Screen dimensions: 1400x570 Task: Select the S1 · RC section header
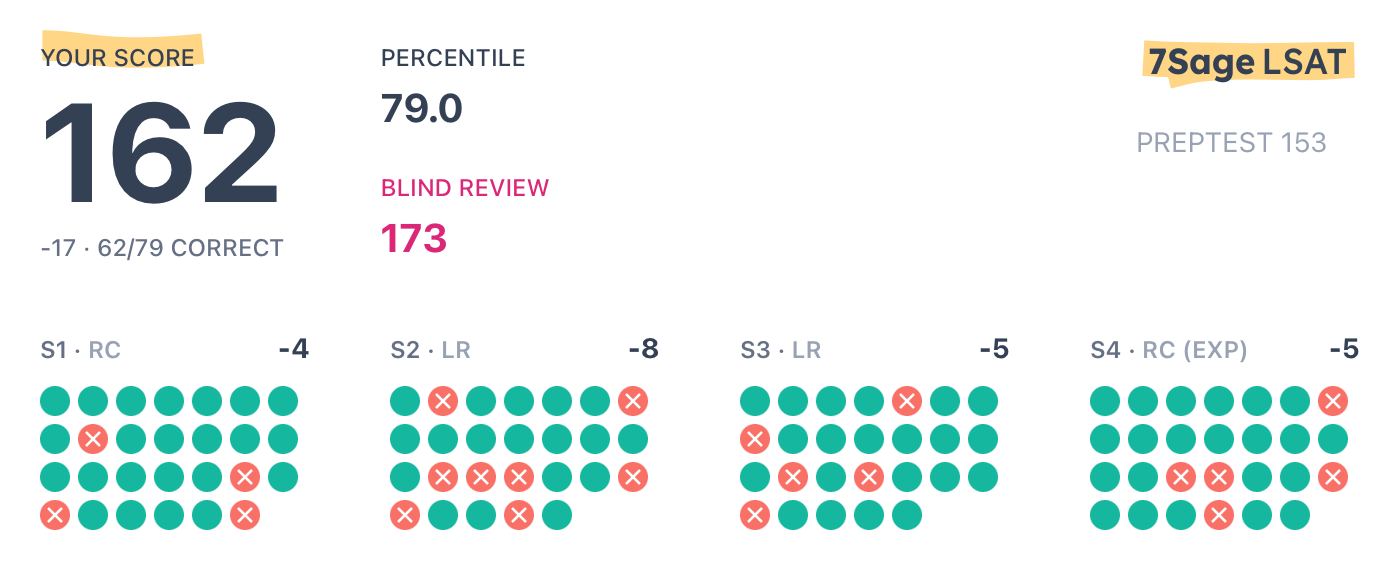80,350
